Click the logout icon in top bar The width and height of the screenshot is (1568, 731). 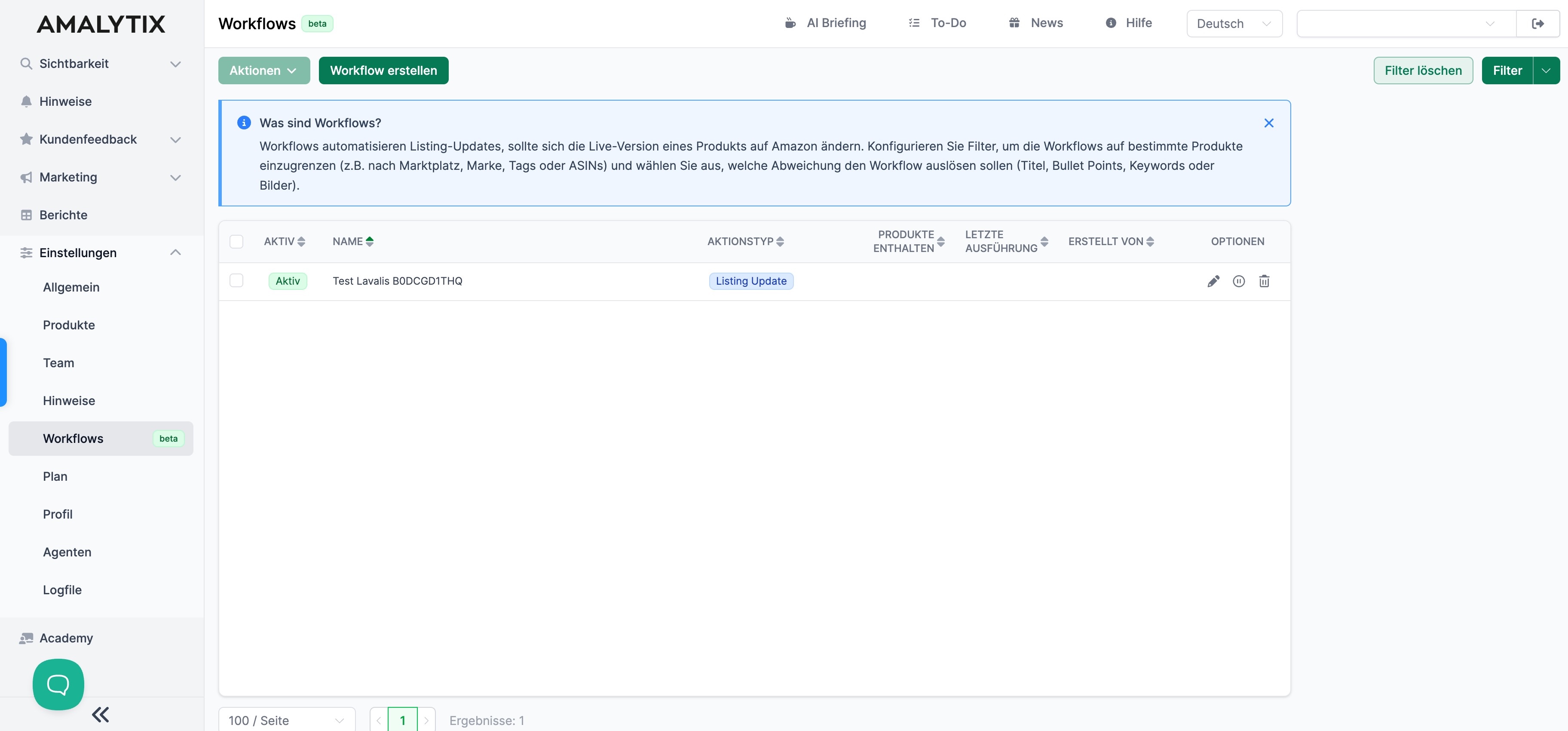(1537, 24)
